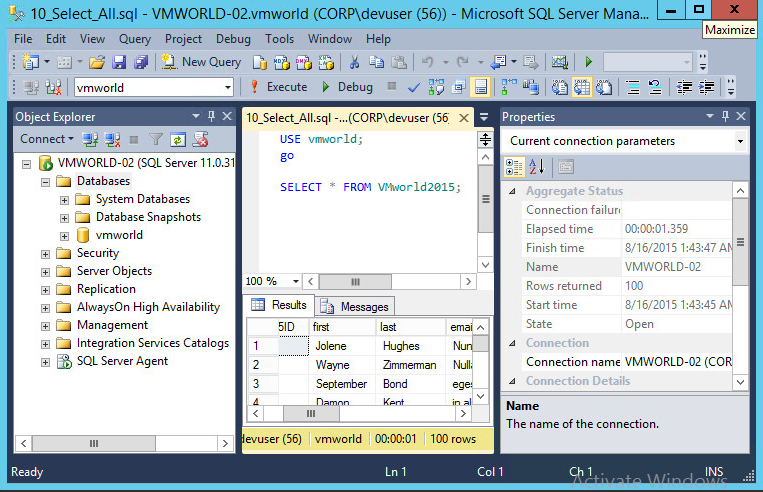The image size is (763, 492).
Task: Click the Zimmerman cell in results
Action: (411, 365)
